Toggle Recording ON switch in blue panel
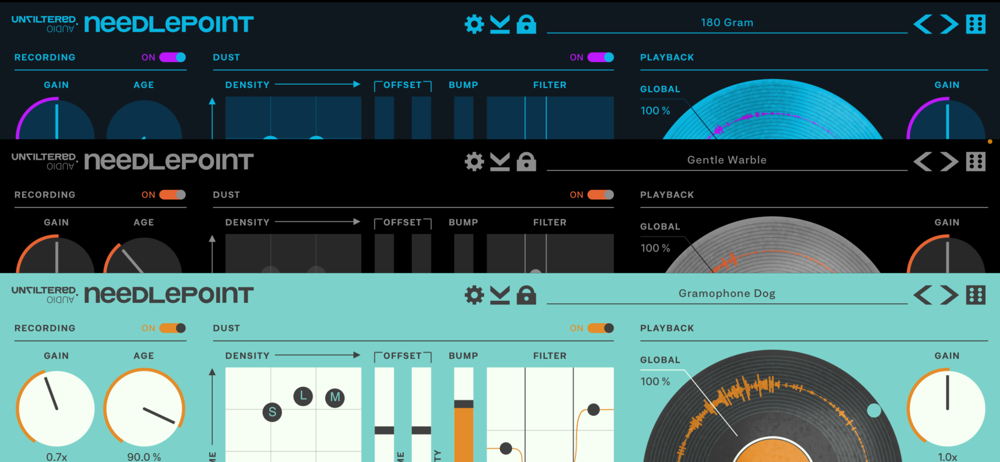 pos(172,57)
